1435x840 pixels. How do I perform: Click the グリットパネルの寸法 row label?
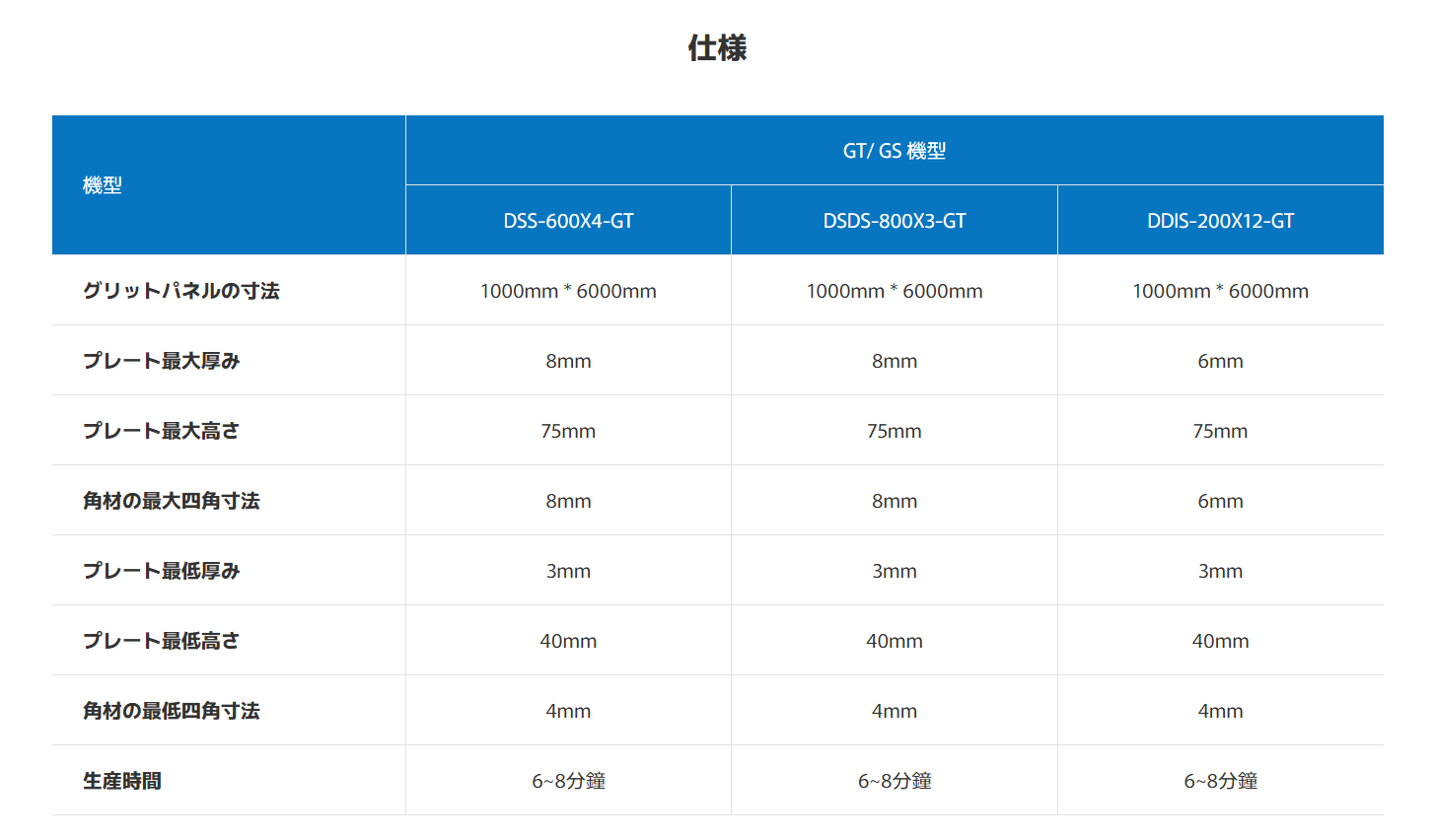click(x=181, y=291)
